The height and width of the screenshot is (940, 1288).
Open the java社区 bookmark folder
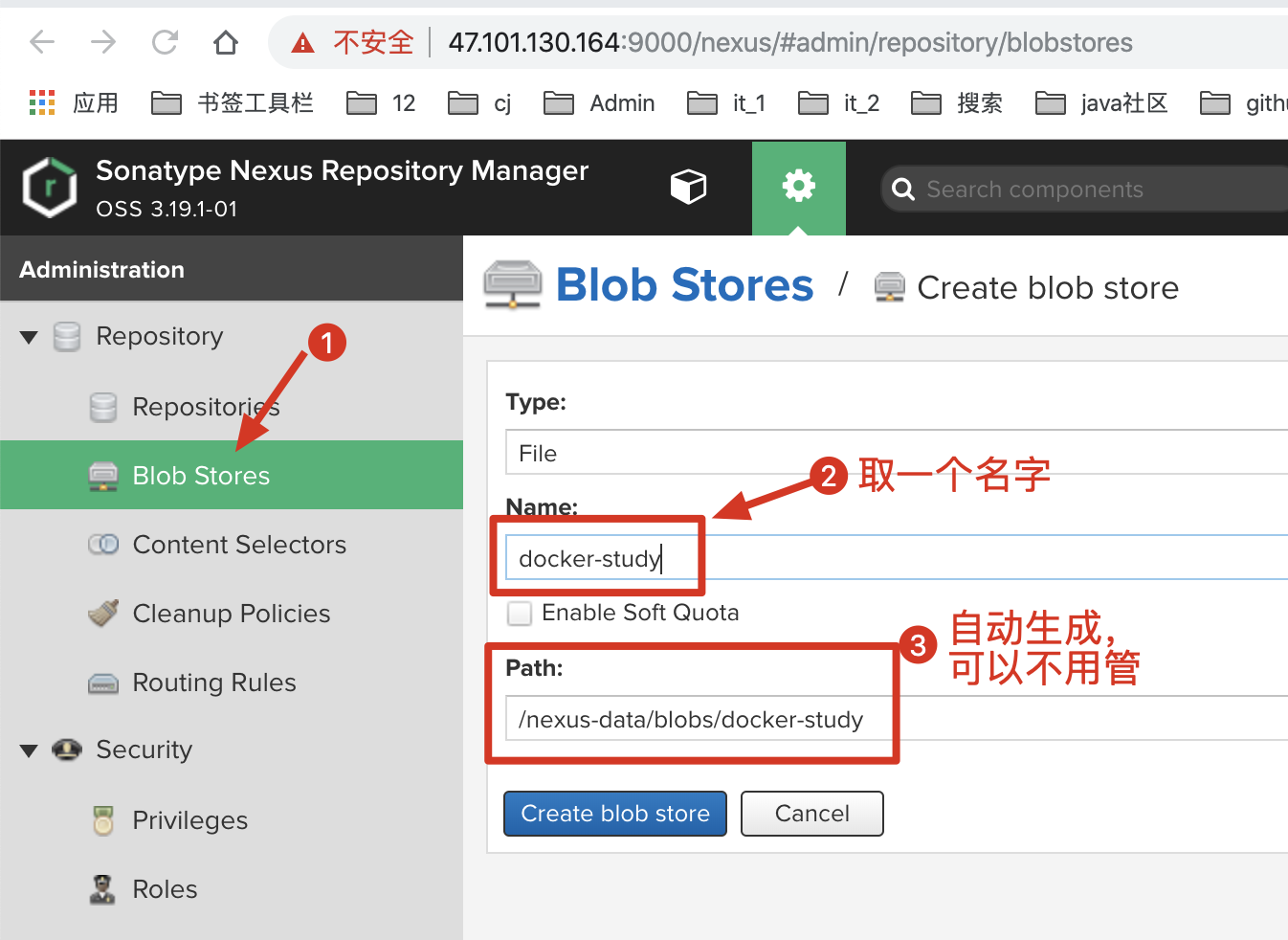1101,102
